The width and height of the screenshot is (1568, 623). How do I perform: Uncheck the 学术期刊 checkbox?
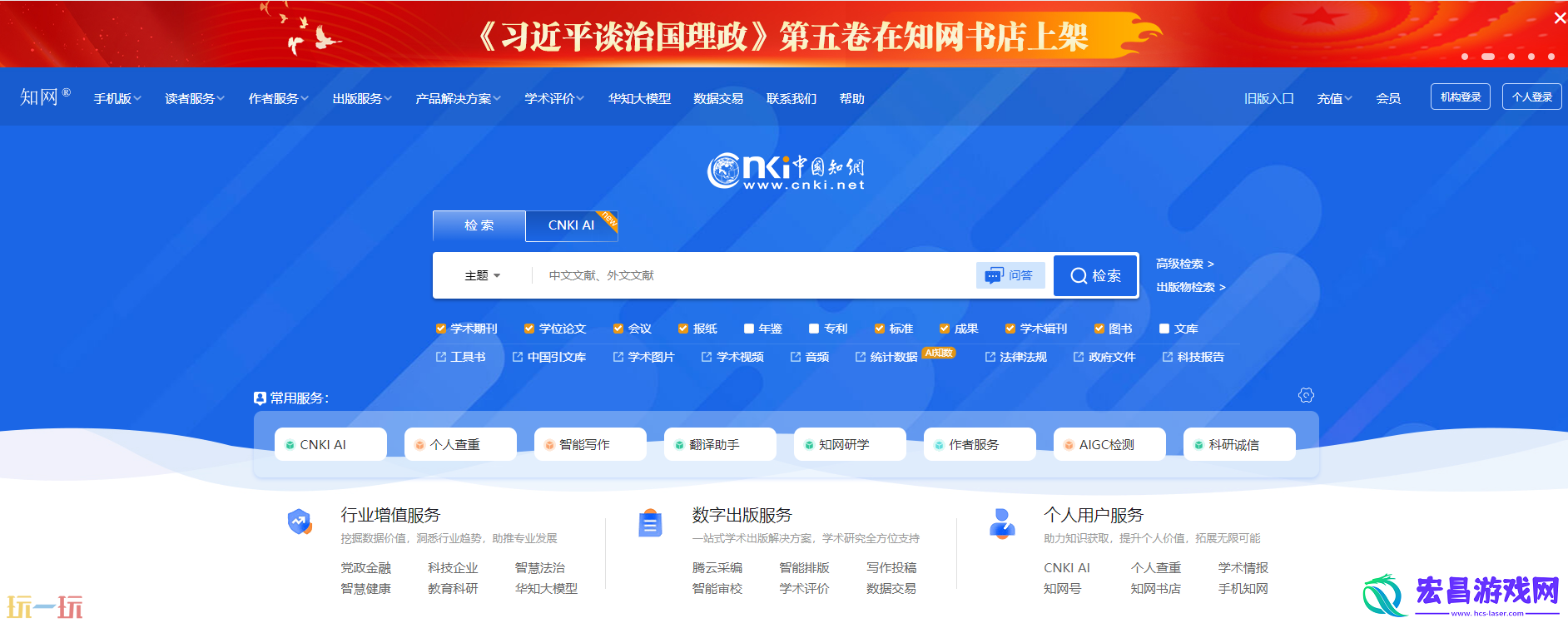(441, 329)
